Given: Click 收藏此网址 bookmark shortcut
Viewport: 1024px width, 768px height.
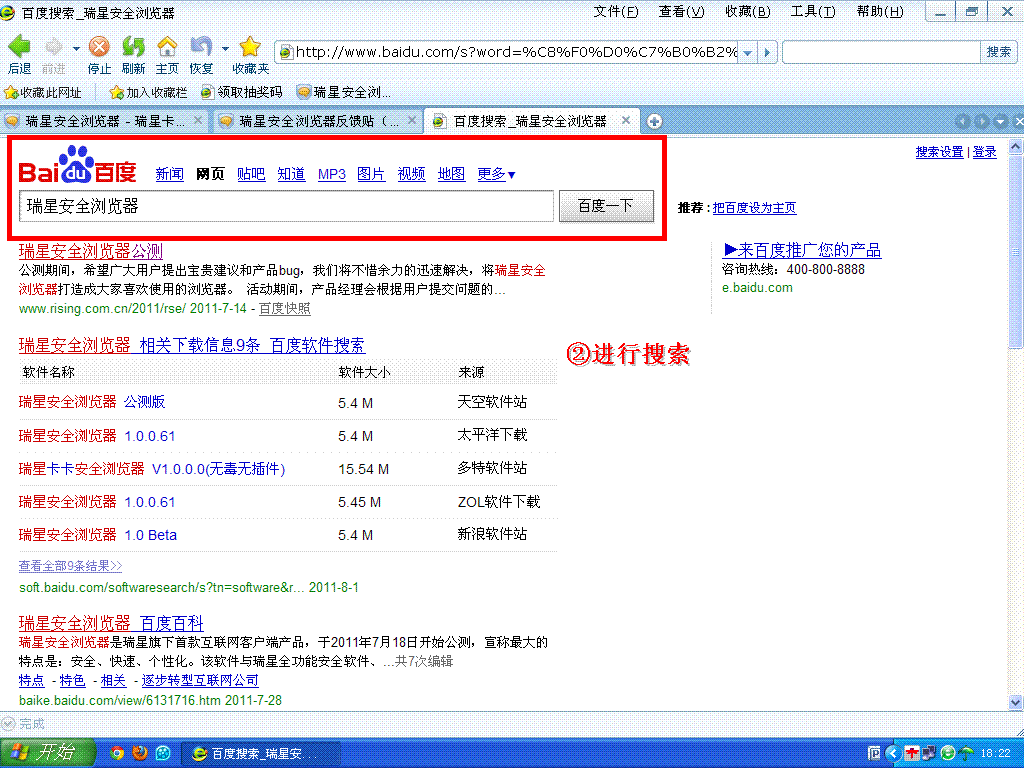Looking at the screenshot, I should pyautogui.click(x=43, y=93).
